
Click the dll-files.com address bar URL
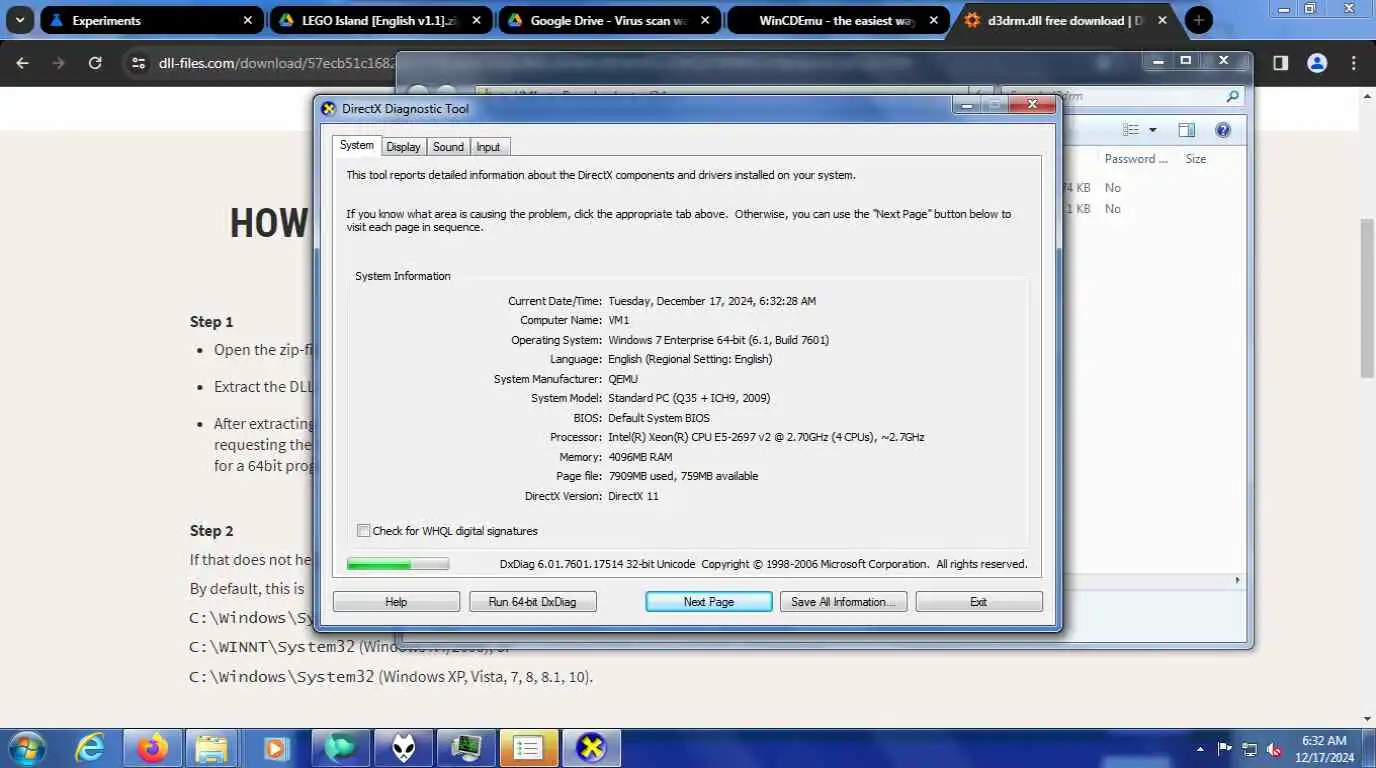tap(277, 63)
